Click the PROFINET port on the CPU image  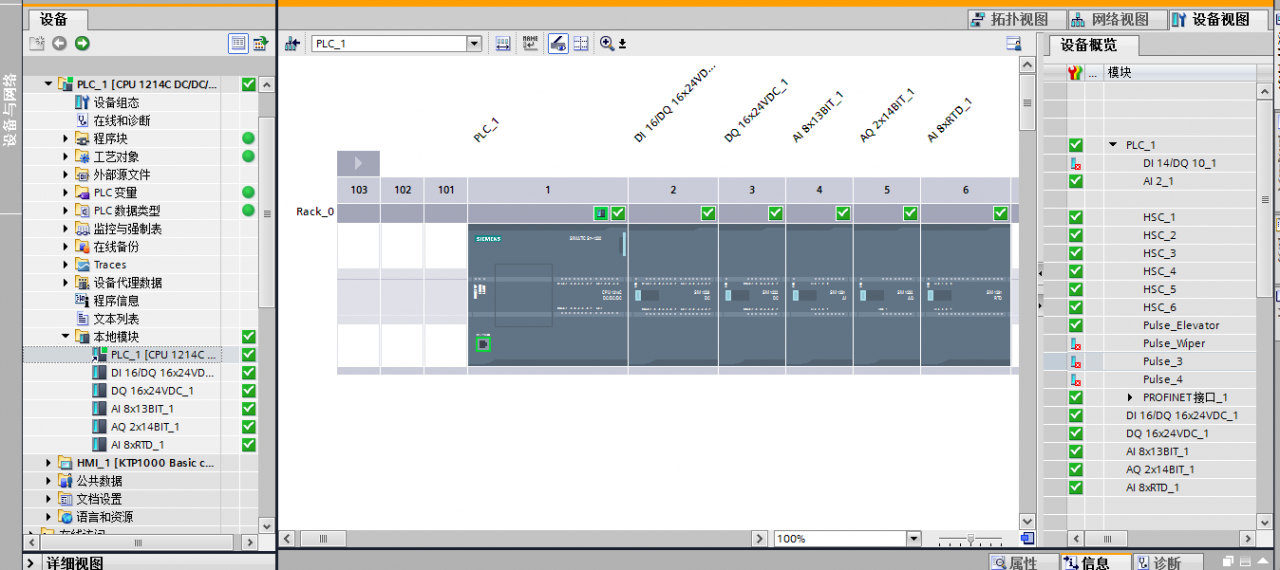(x=483, y=344)
